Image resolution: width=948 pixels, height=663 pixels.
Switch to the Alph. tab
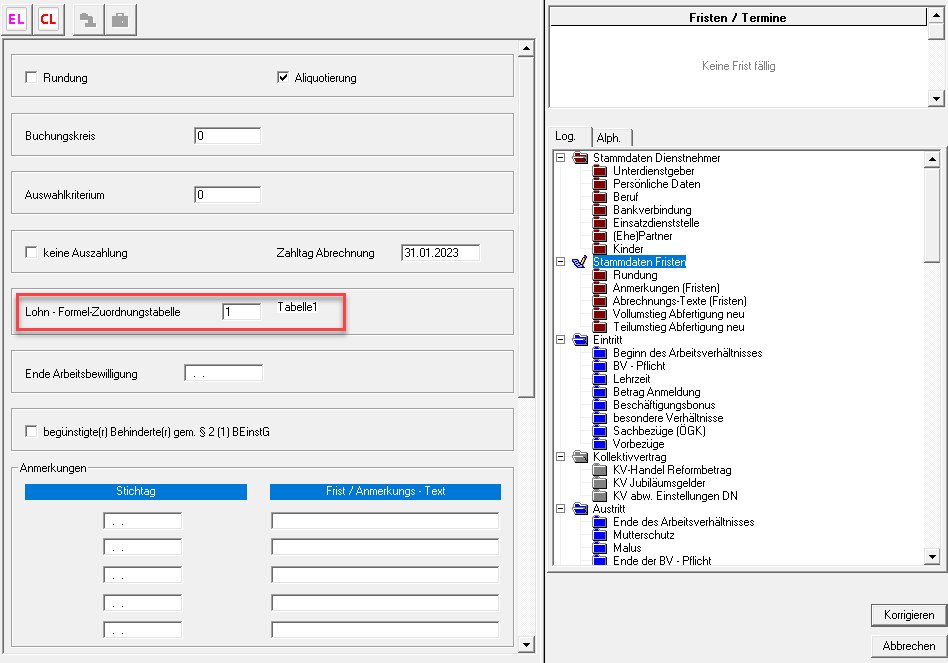tap(609, 138)
